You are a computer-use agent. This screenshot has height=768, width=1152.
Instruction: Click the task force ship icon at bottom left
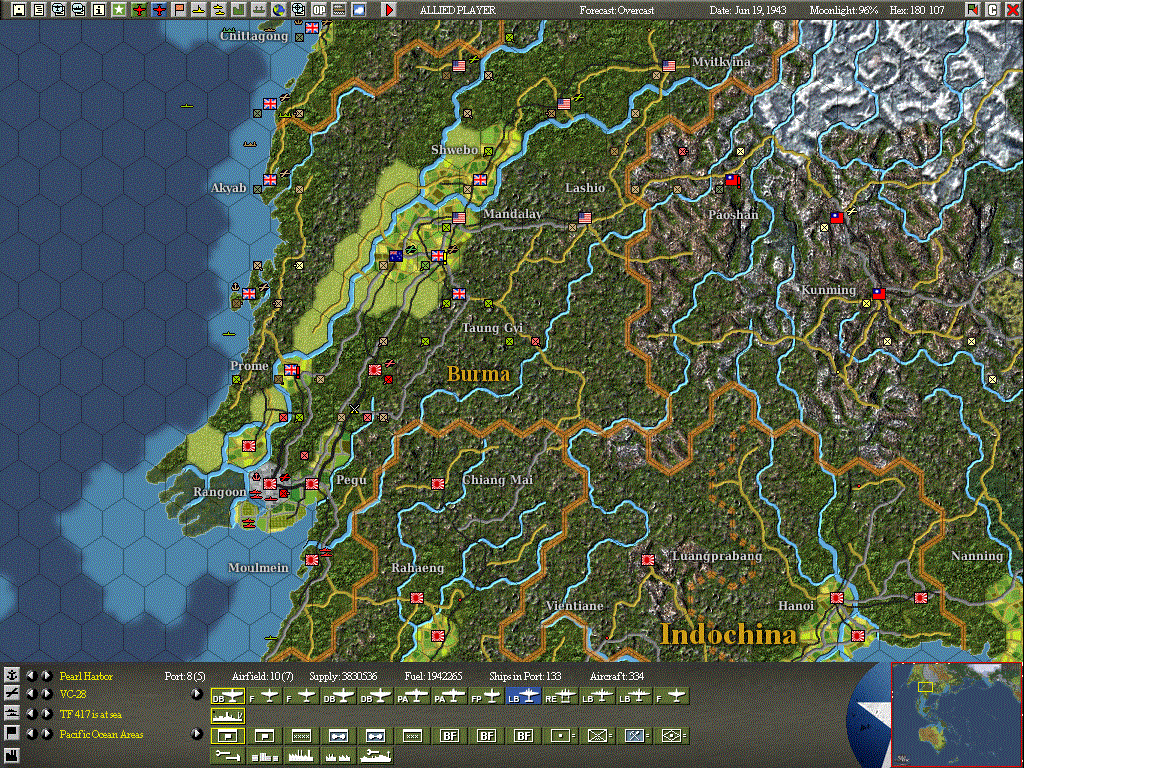[x=12, y=713]
